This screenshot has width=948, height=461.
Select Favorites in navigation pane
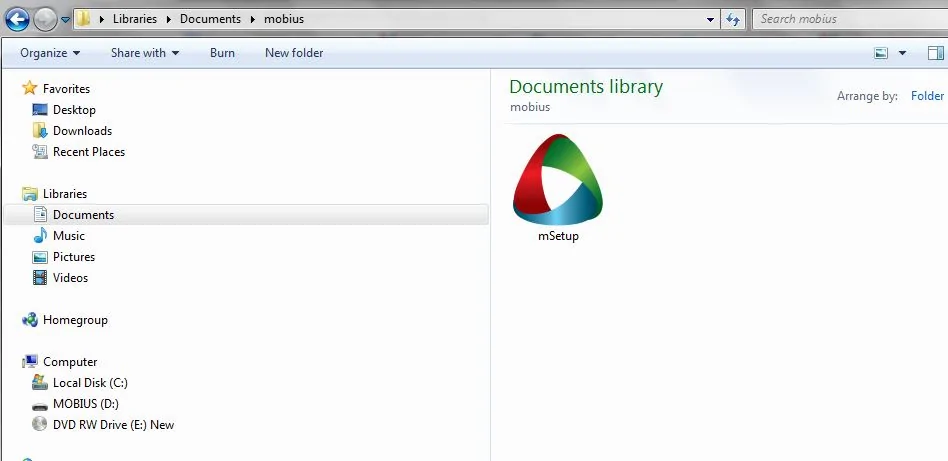tap(67, 89)
